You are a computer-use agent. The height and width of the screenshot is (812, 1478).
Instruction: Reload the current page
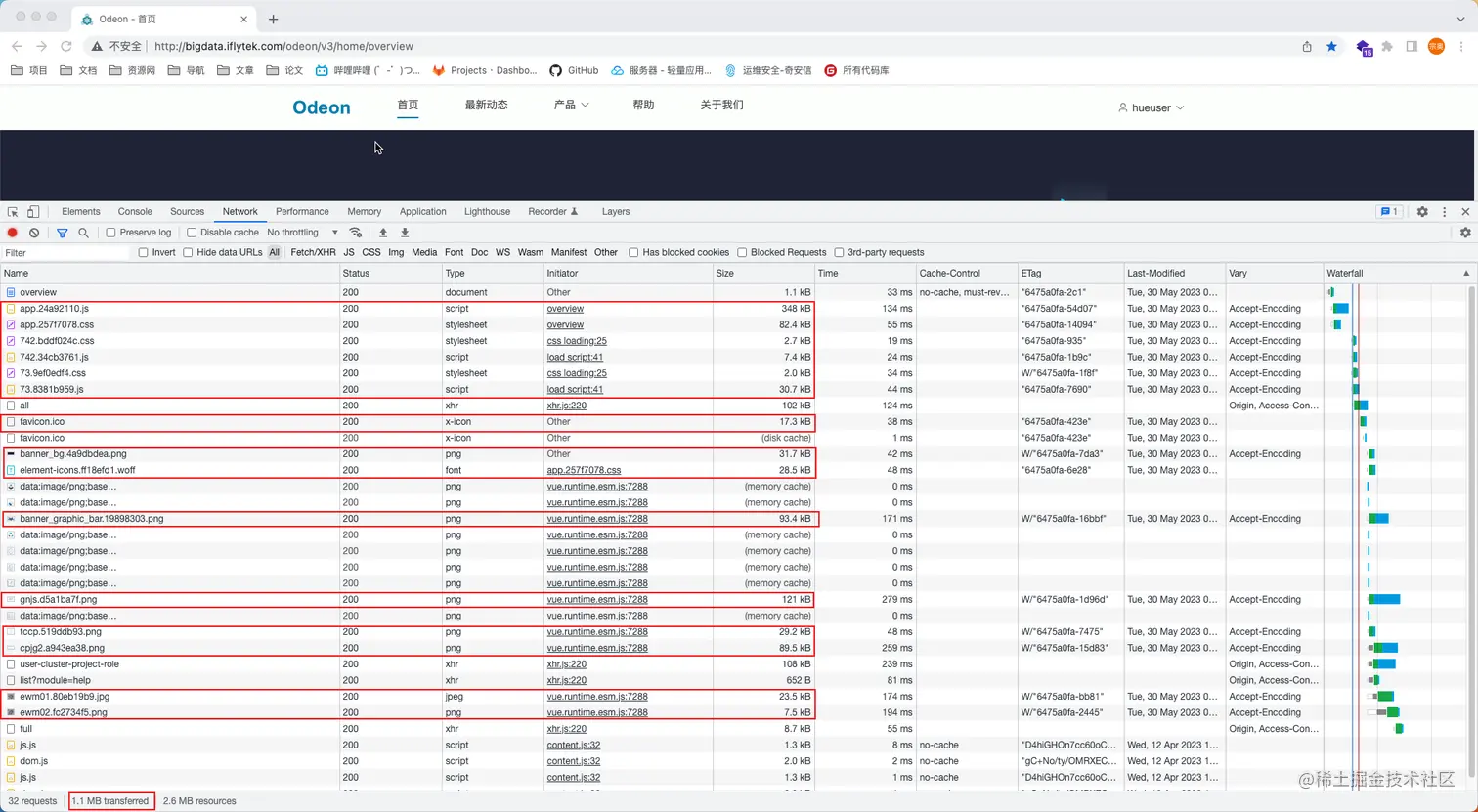pyautogui.click(x=66, y=46)
